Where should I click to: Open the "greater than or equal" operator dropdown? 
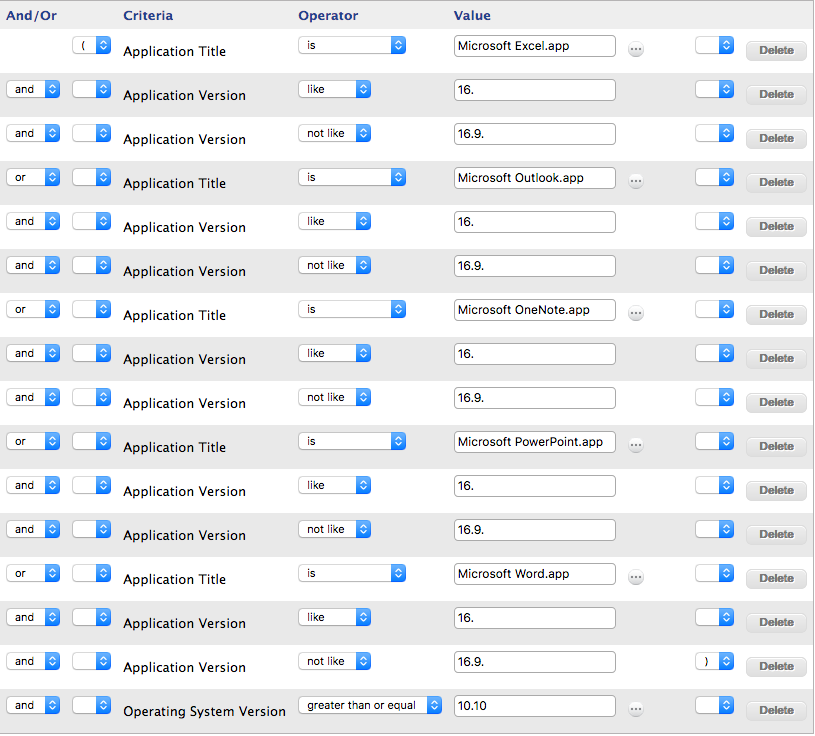click(x=370, y=705)
